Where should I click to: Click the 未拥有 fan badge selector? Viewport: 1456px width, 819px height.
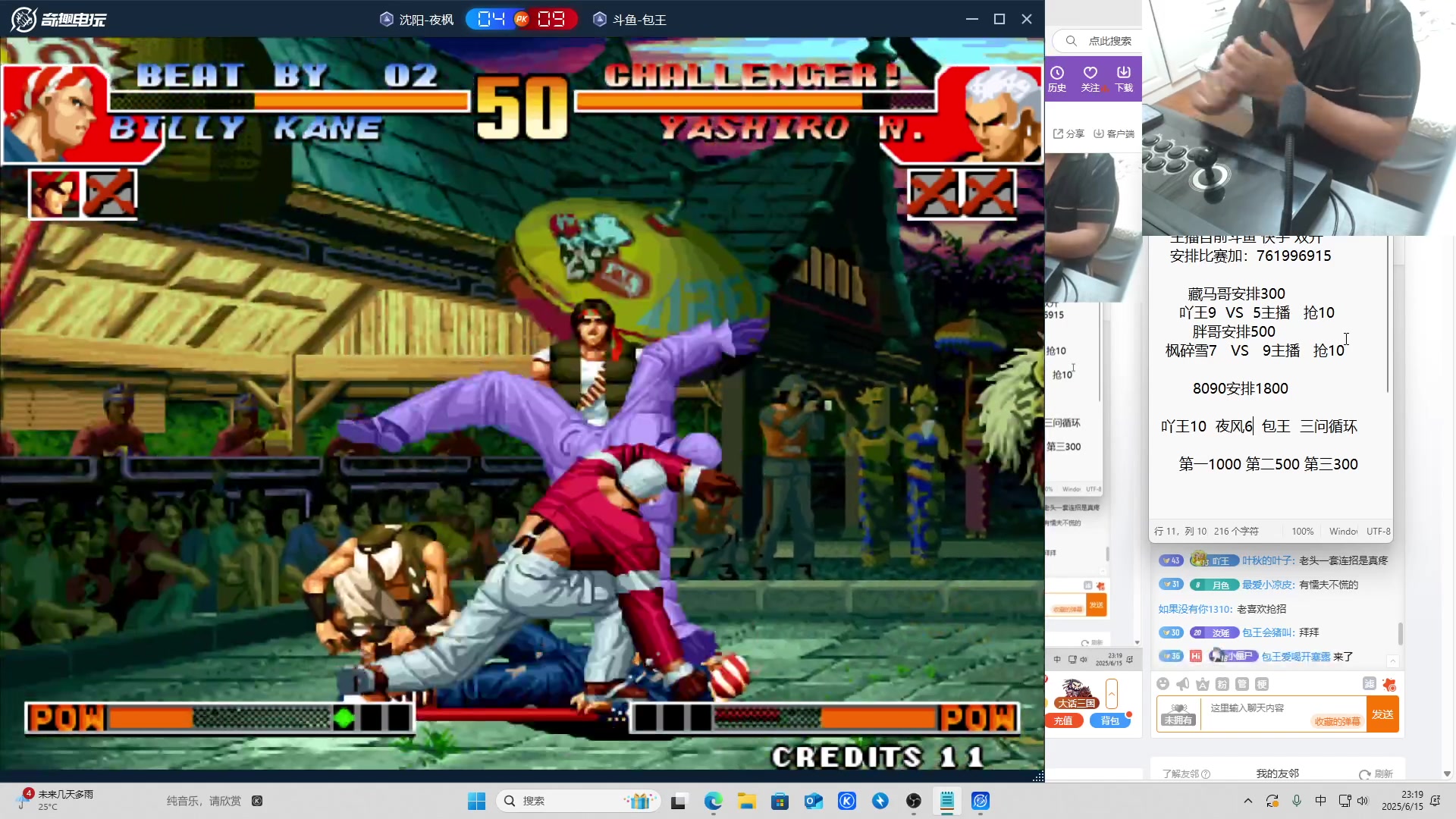[x=1178, y=714]
